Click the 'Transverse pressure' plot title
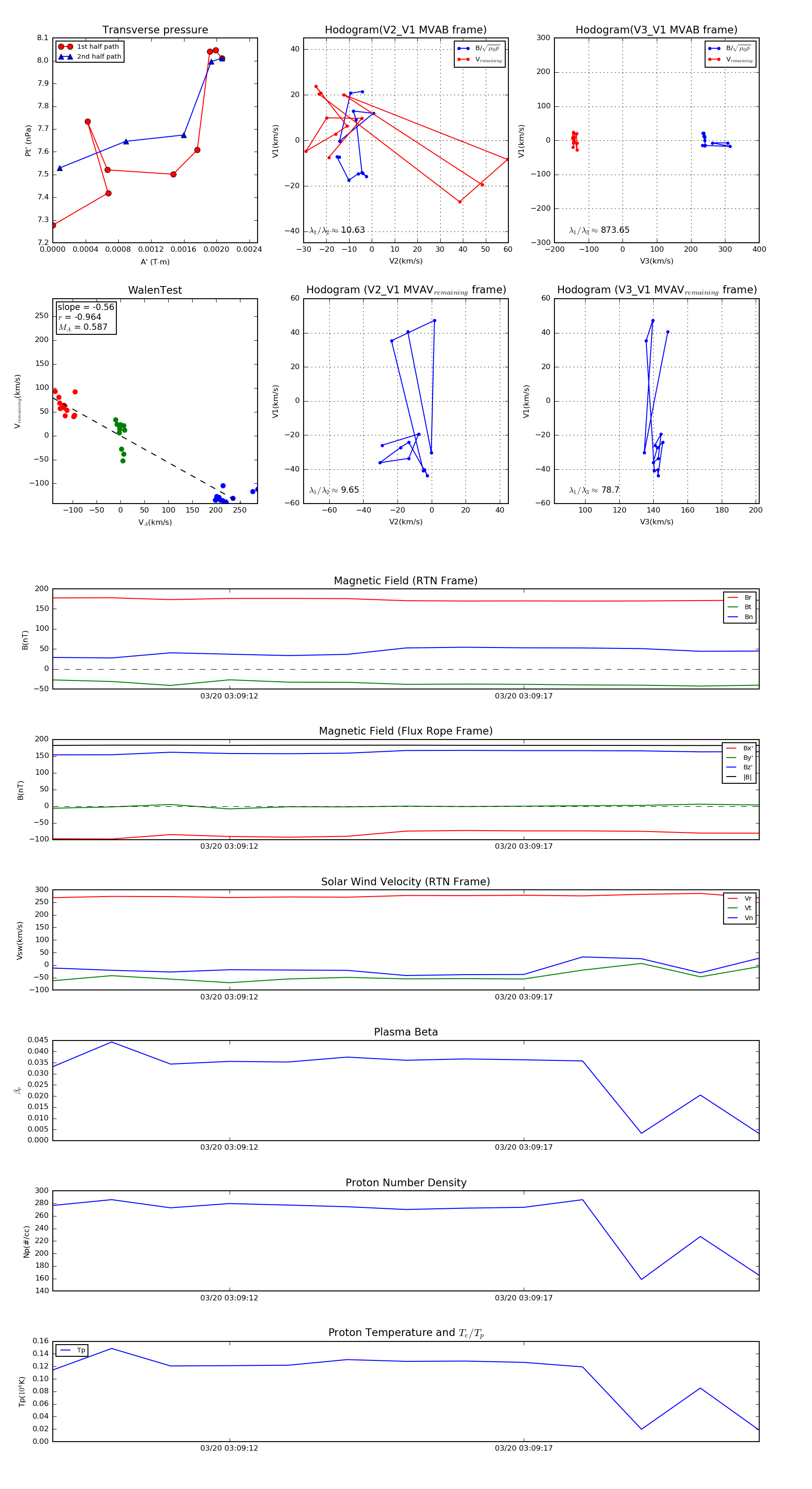The width and height of the screenshot is (812, 1489). (x=155, y=30)
